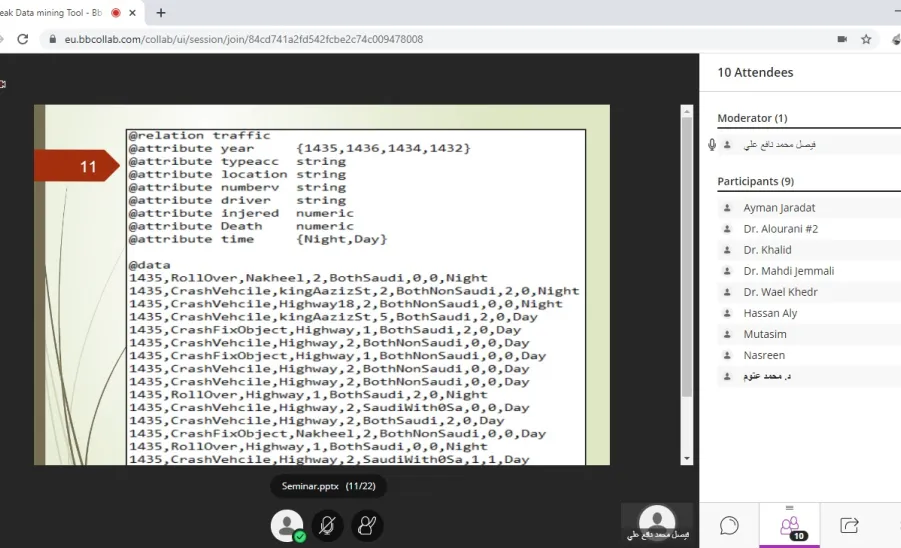
Task: Click Mutasim's avatar icon
Action: click(x=727, y=334)
